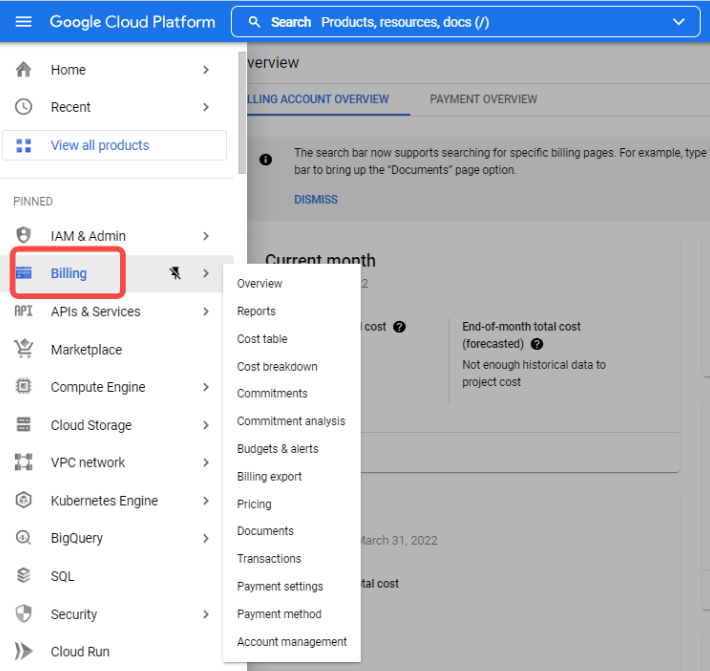Open Documents from Billing submenu

265,531
